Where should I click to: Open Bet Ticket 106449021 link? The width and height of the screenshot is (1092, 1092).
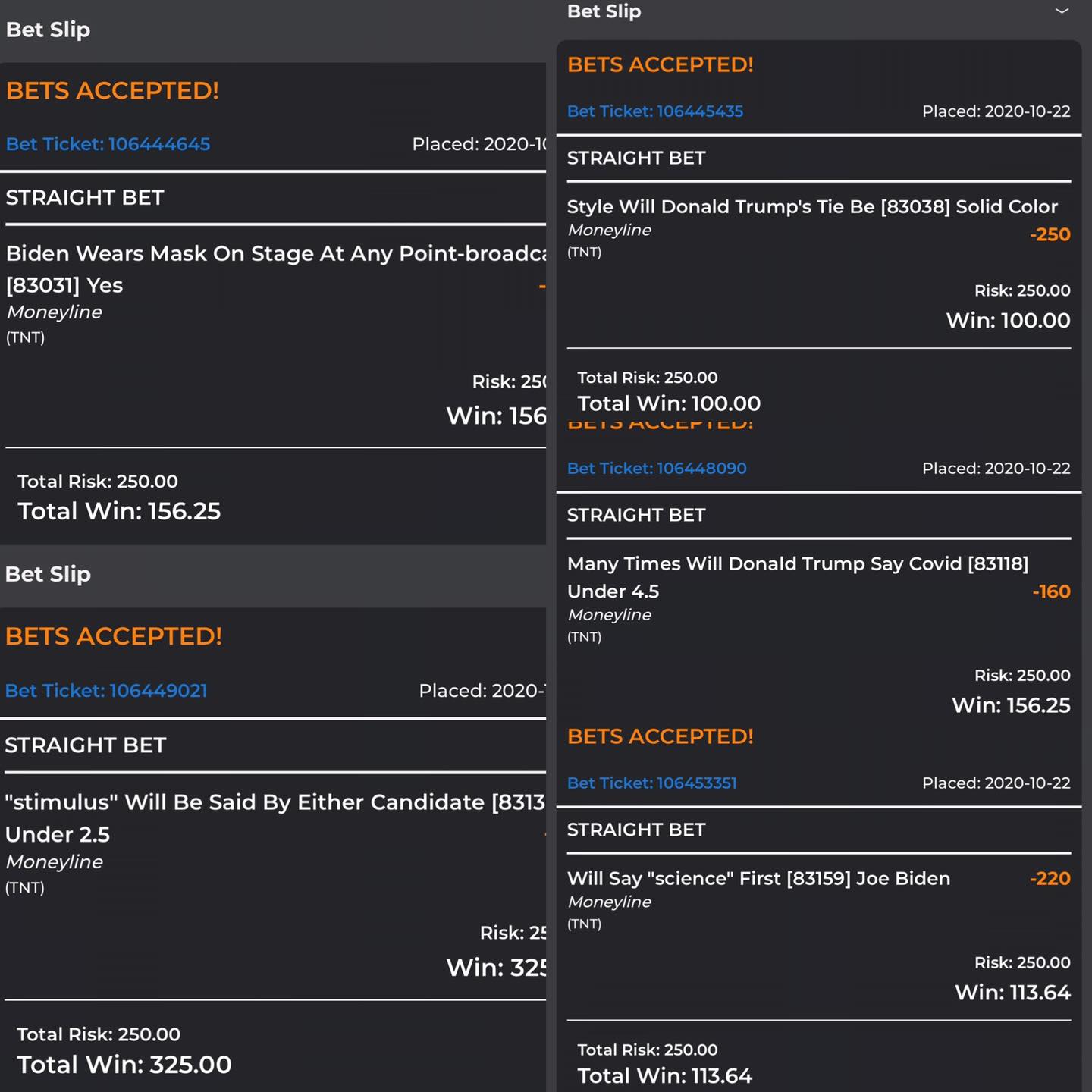coord(106,691)
